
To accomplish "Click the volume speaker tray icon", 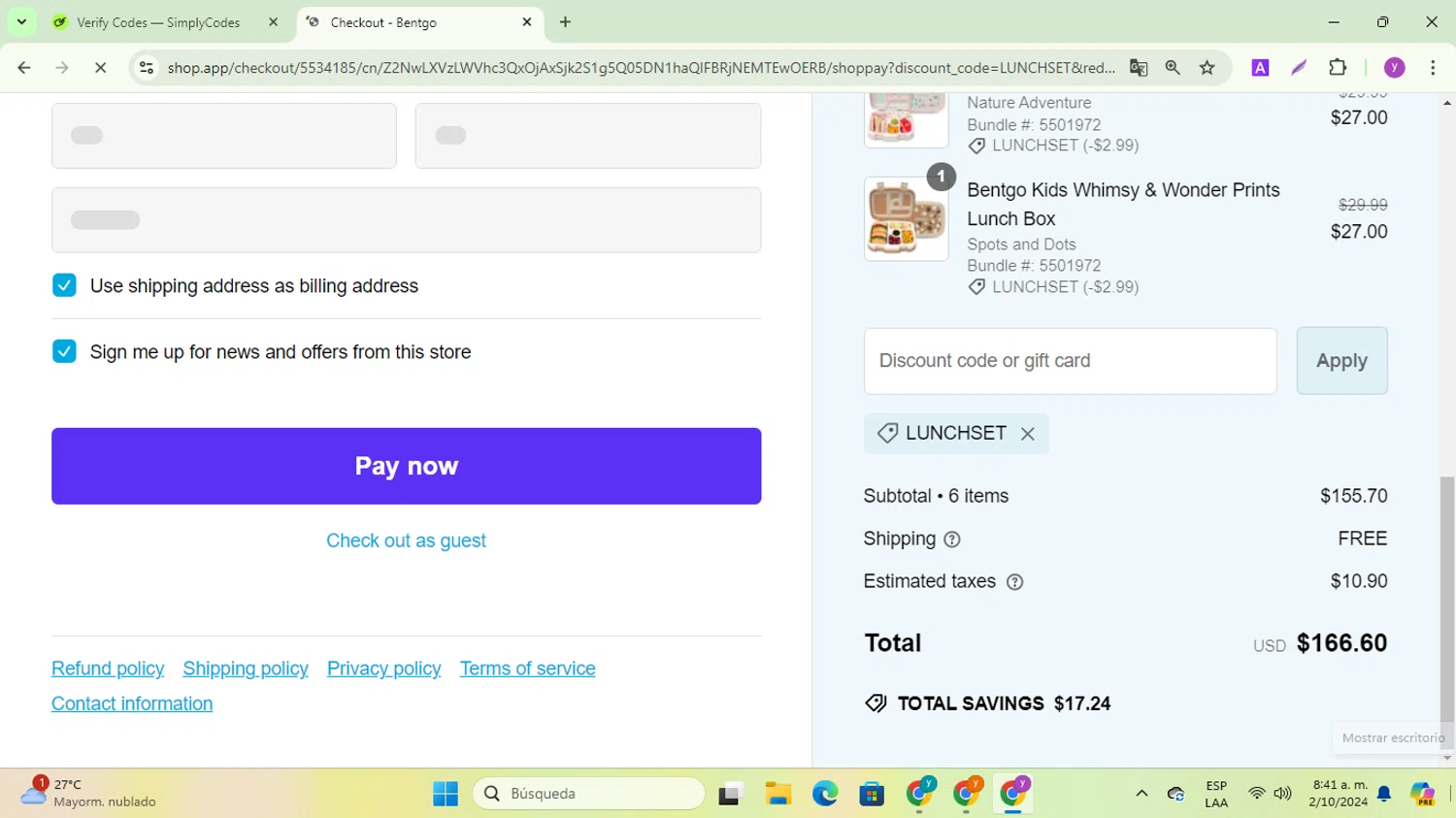I will (1282, 794).
